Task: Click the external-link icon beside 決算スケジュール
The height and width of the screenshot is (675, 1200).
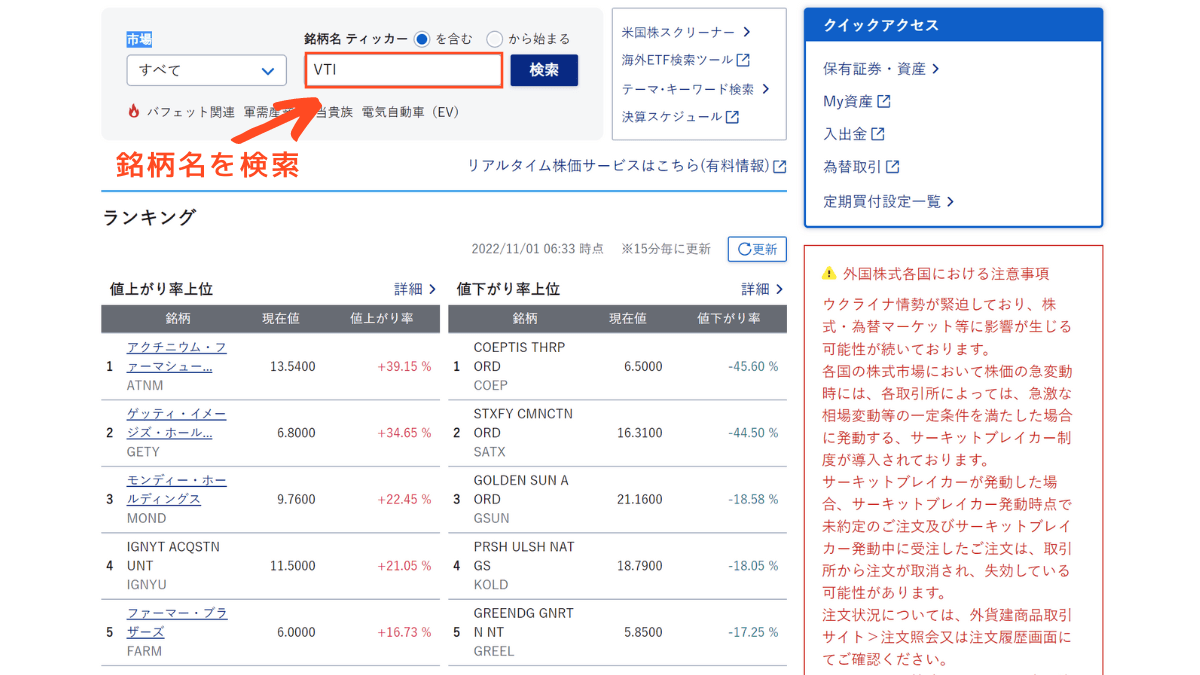Action: pos(732,117)
